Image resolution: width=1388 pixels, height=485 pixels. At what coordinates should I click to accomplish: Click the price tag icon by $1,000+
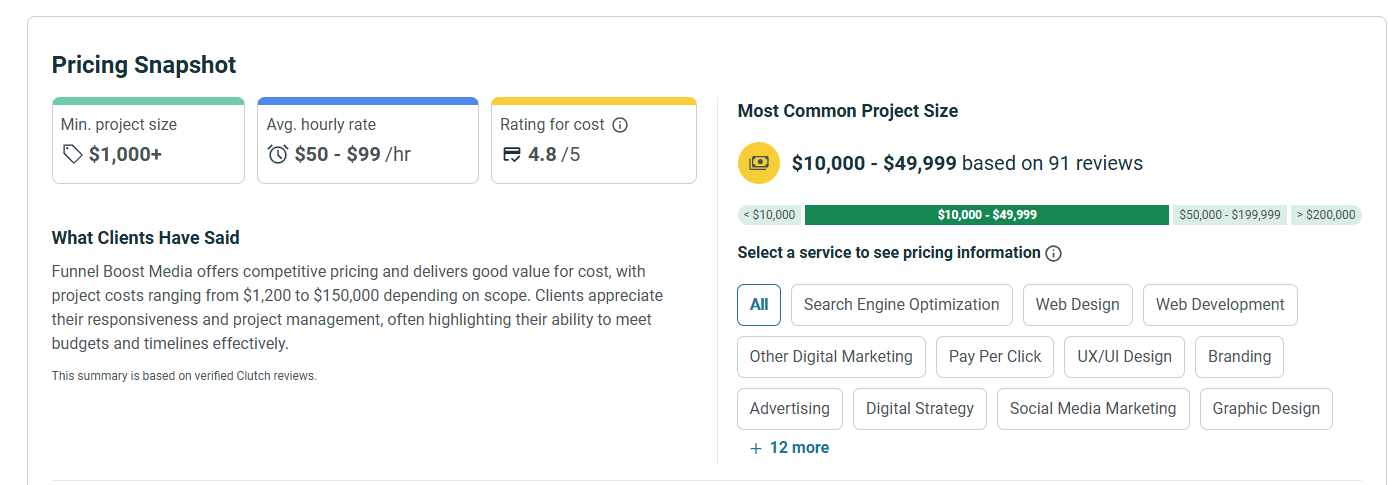pyautogui.click(x=72, y=154)
